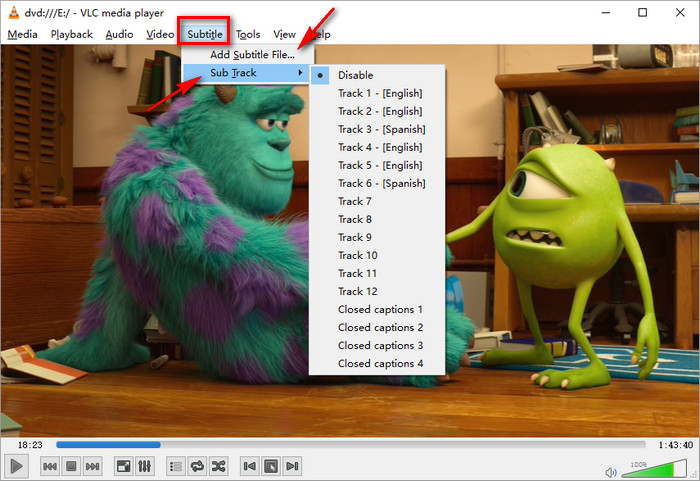The image size is (700, 481).
Task: Seek in the playback progress bar
Action: (351, 444)
